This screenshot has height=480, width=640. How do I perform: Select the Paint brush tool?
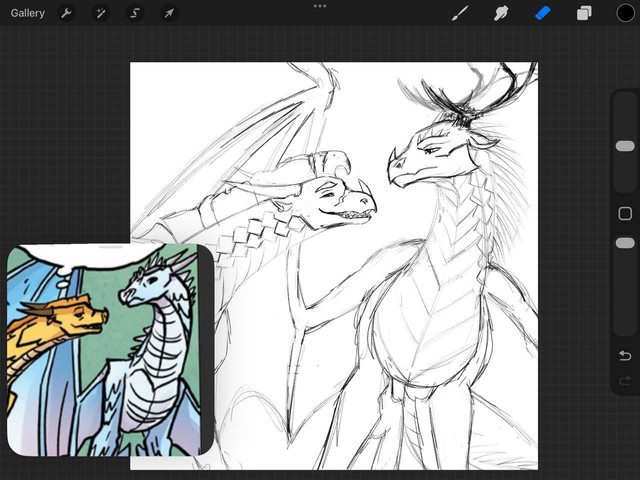coord(461,13)
